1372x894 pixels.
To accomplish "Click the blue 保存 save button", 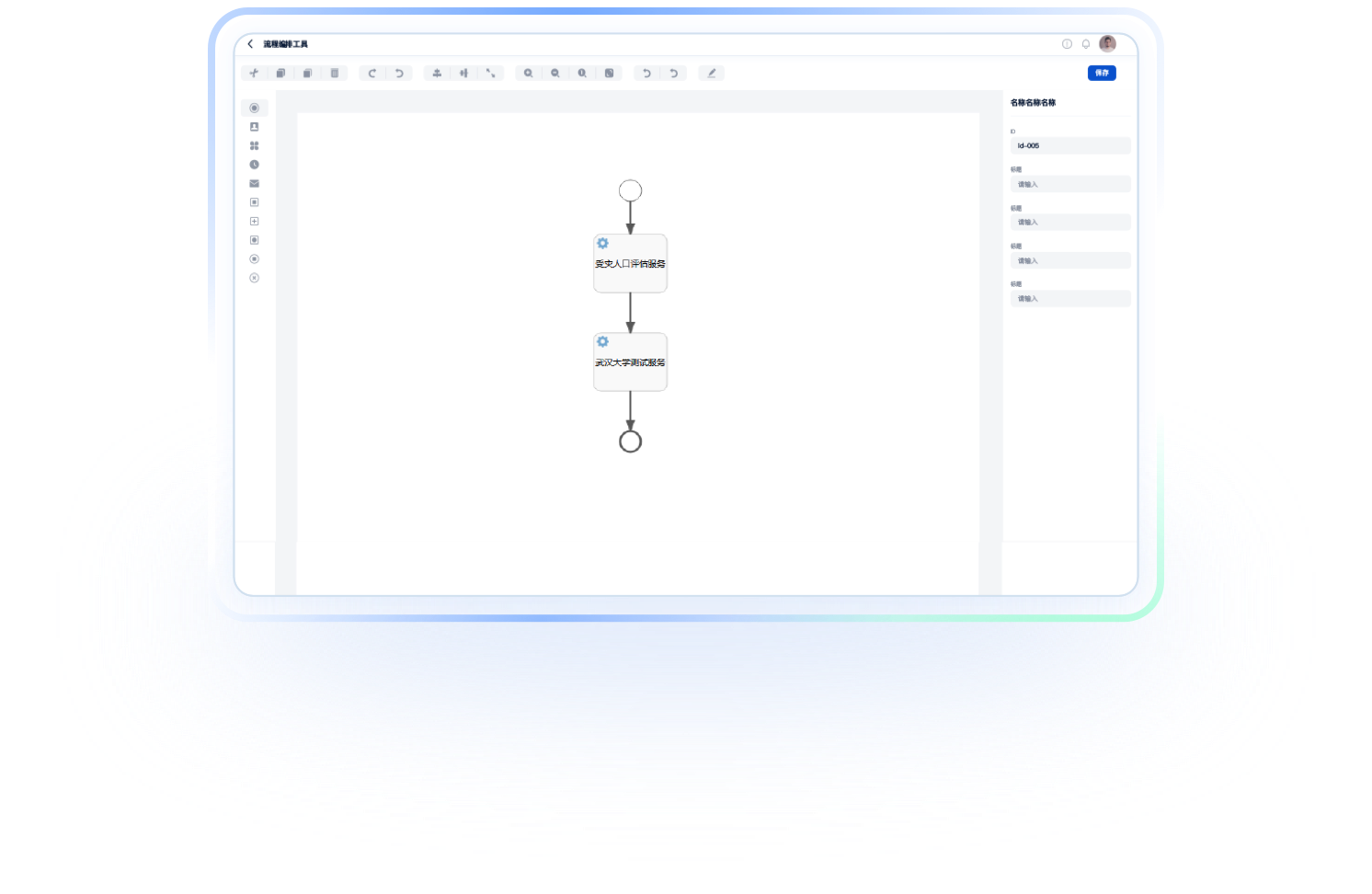I will [1101, 73].
